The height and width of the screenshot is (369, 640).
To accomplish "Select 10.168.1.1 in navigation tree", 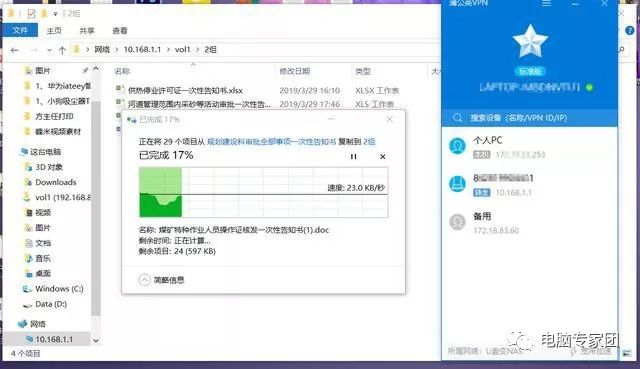I will pyautogui.click(x=54, y=339).
